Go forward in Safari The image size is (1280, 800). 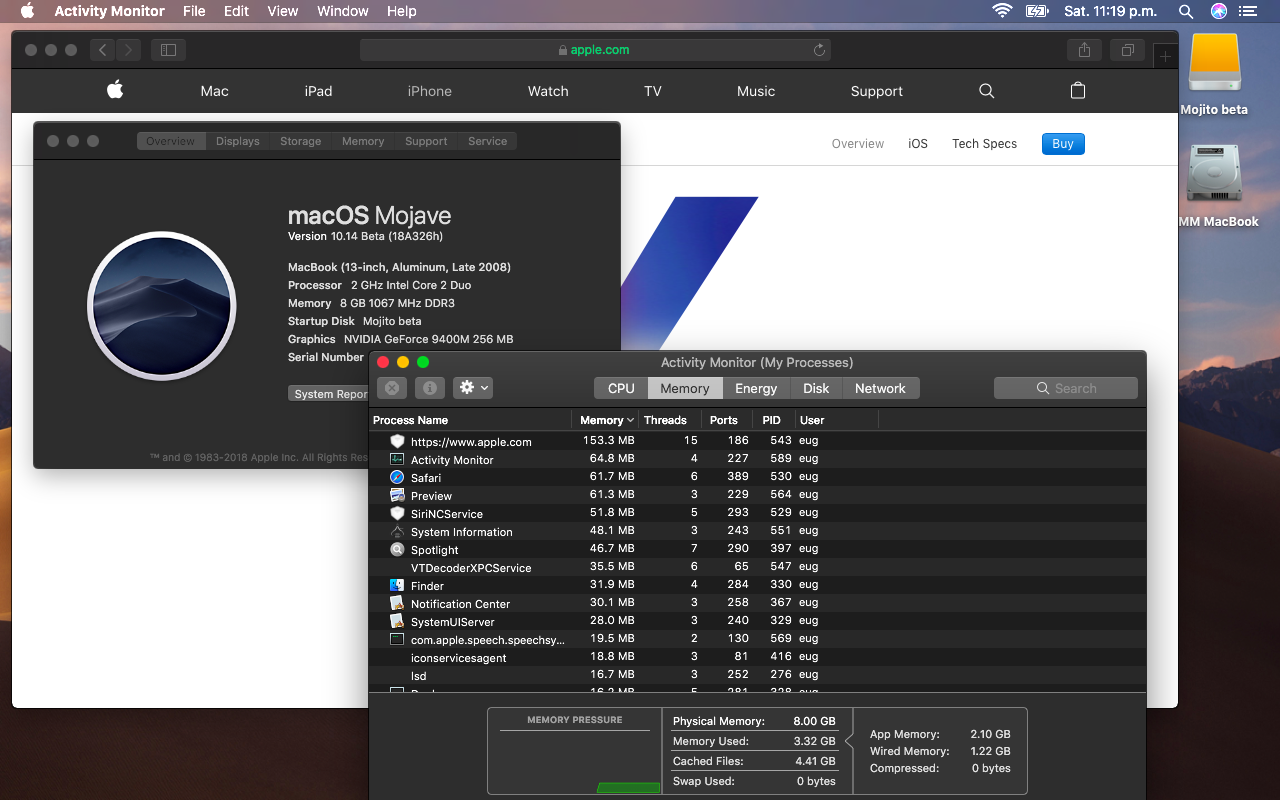pyautogui.click(x=129, y=50)
